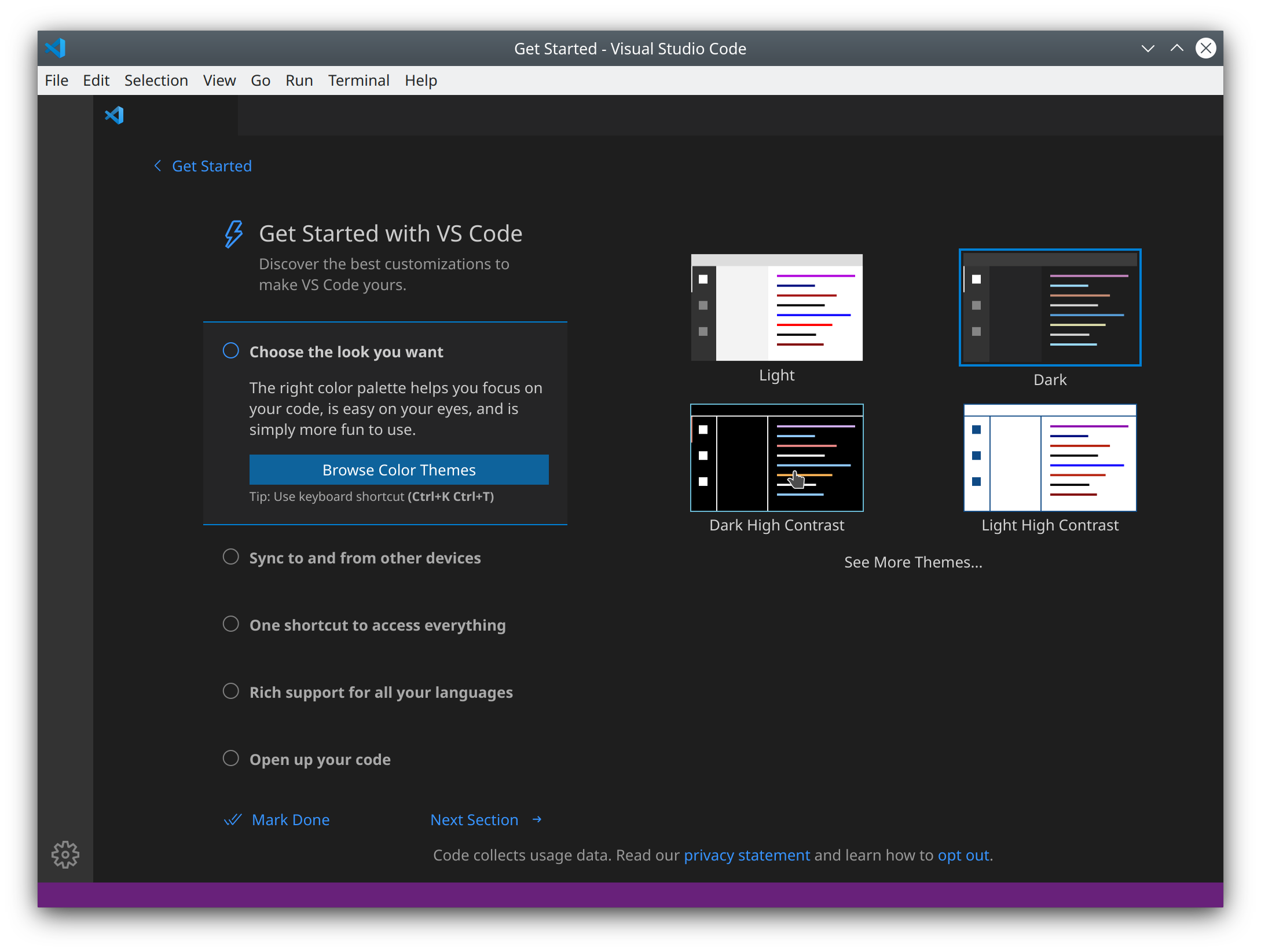The image size is (1261, 952).
Task: Check off 'Sync to and from other devices'
Action: [x=230, y=557]
